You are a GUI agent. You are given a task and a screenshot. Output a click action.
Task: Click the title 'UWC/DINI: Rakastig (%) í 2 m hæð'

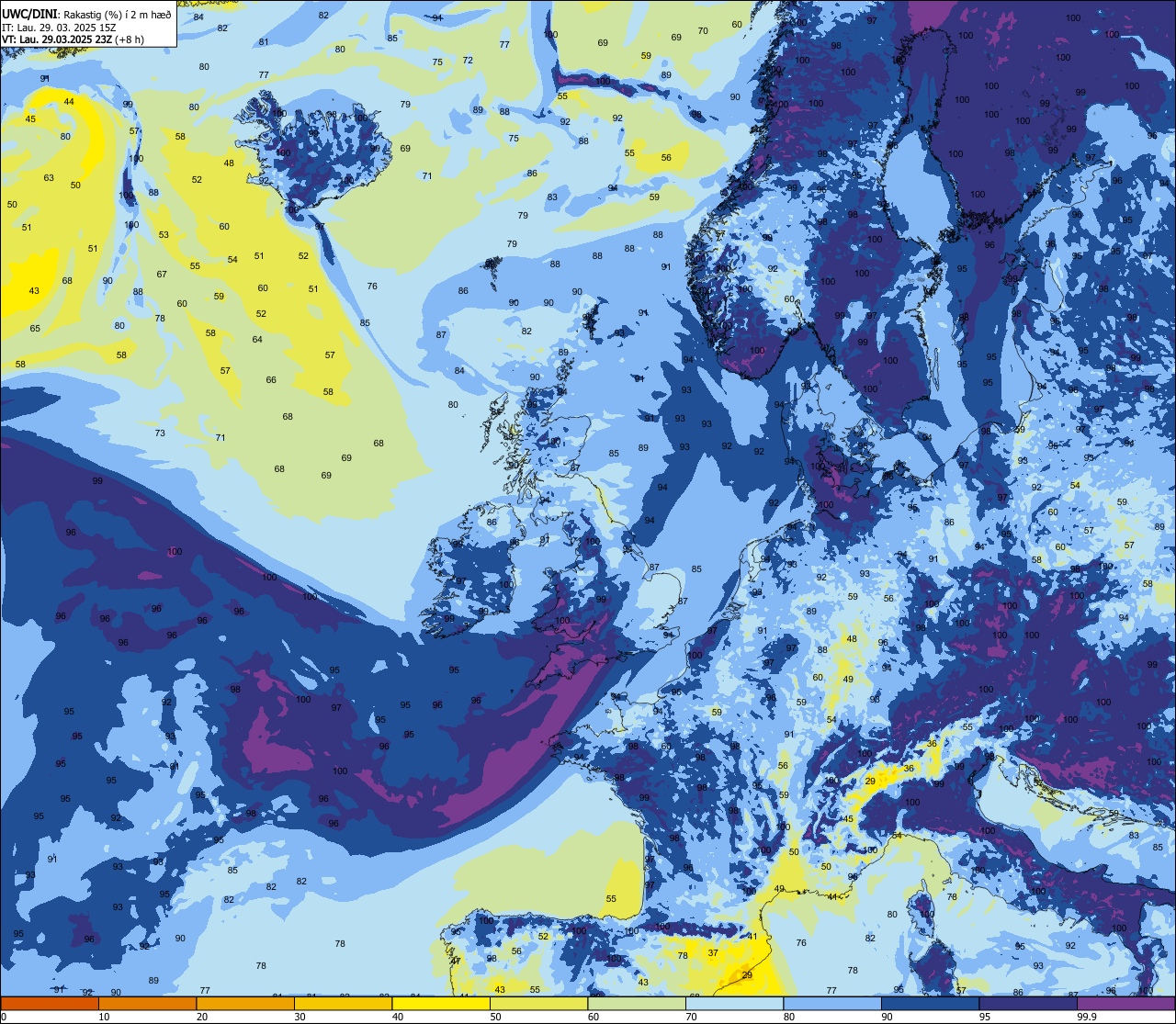87,14
